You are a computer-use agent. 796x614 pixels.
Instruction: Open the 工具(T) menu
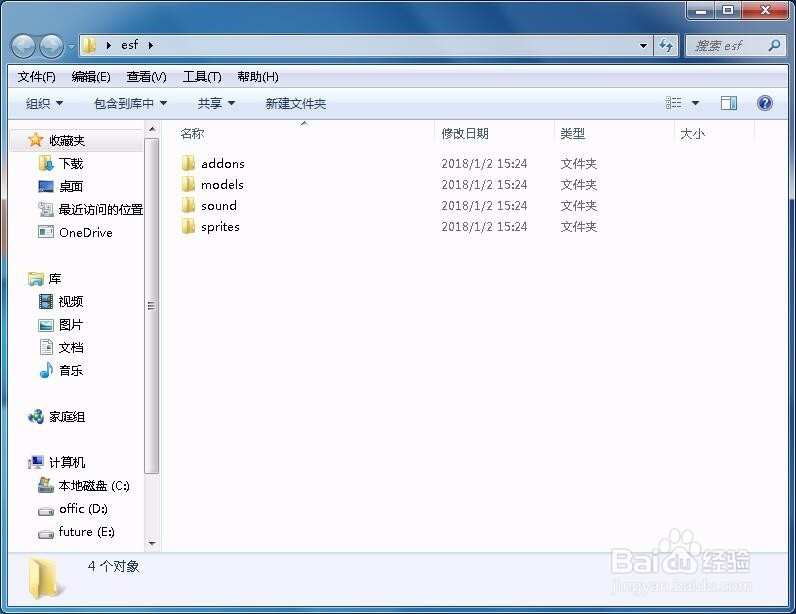click(x=202, y=77)
